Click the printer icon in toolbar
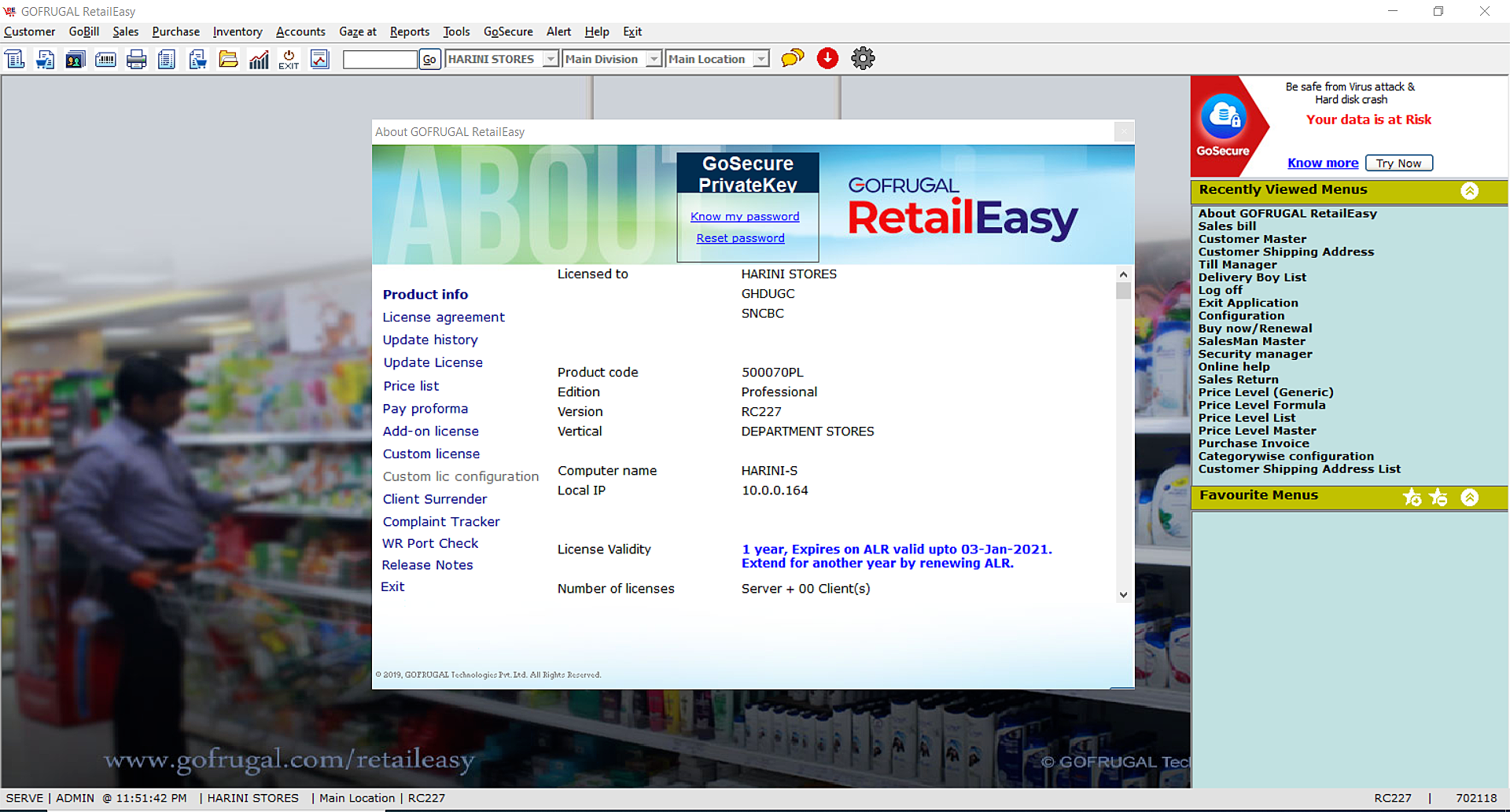This screenshot has height=812, width=1510. click(136, 59)
